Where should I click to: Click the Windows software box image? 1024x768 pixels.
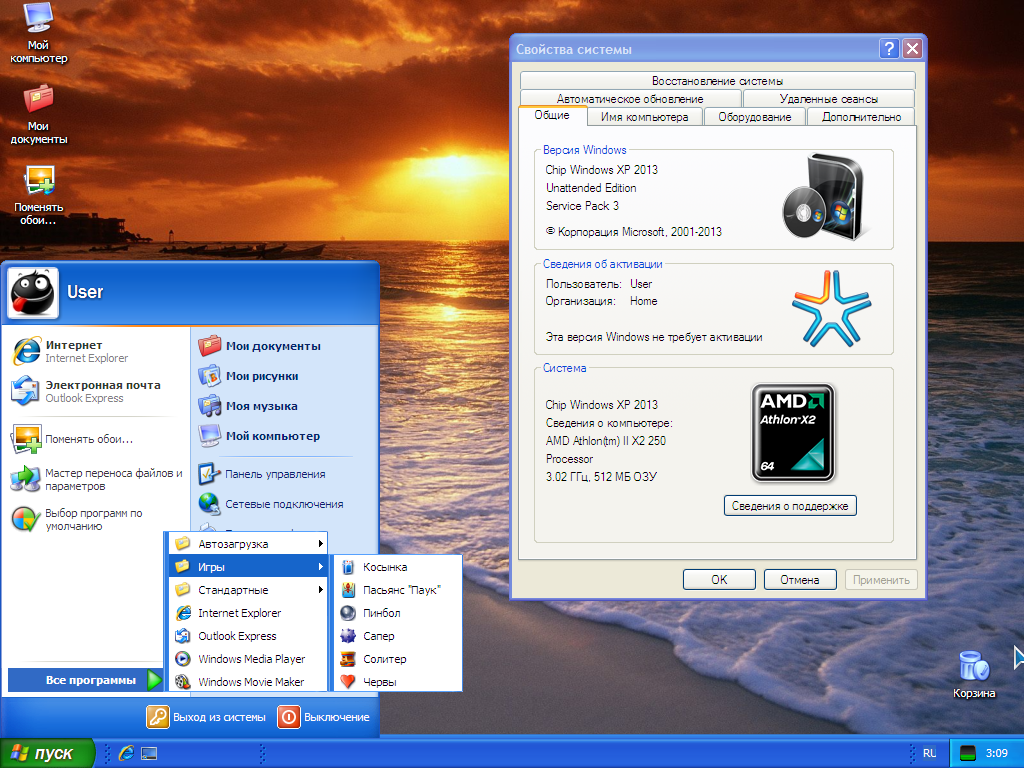[x=827, y=197]
